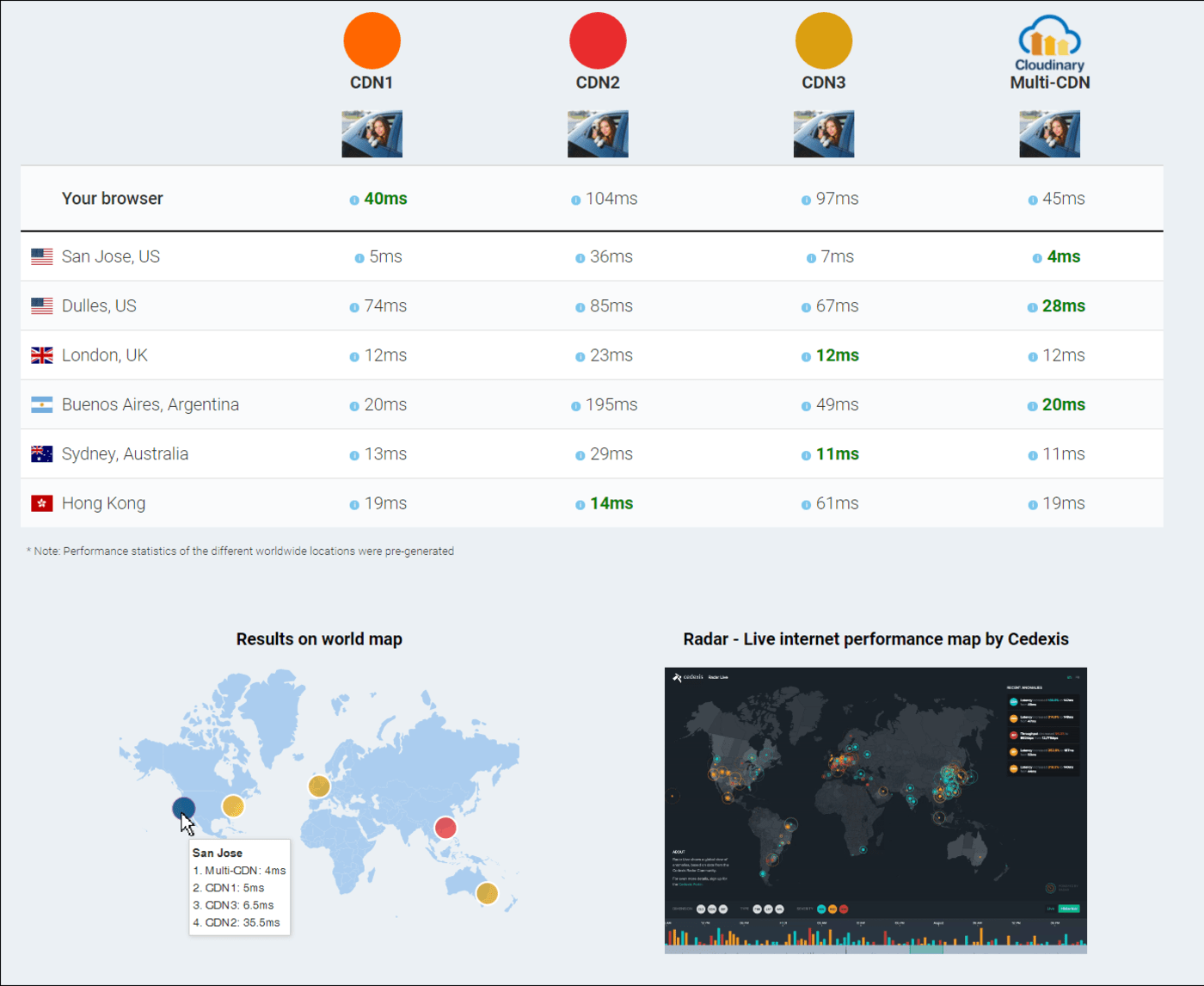
Task: Click info icon next to Hong Kong 61ms
Action: 806,505
